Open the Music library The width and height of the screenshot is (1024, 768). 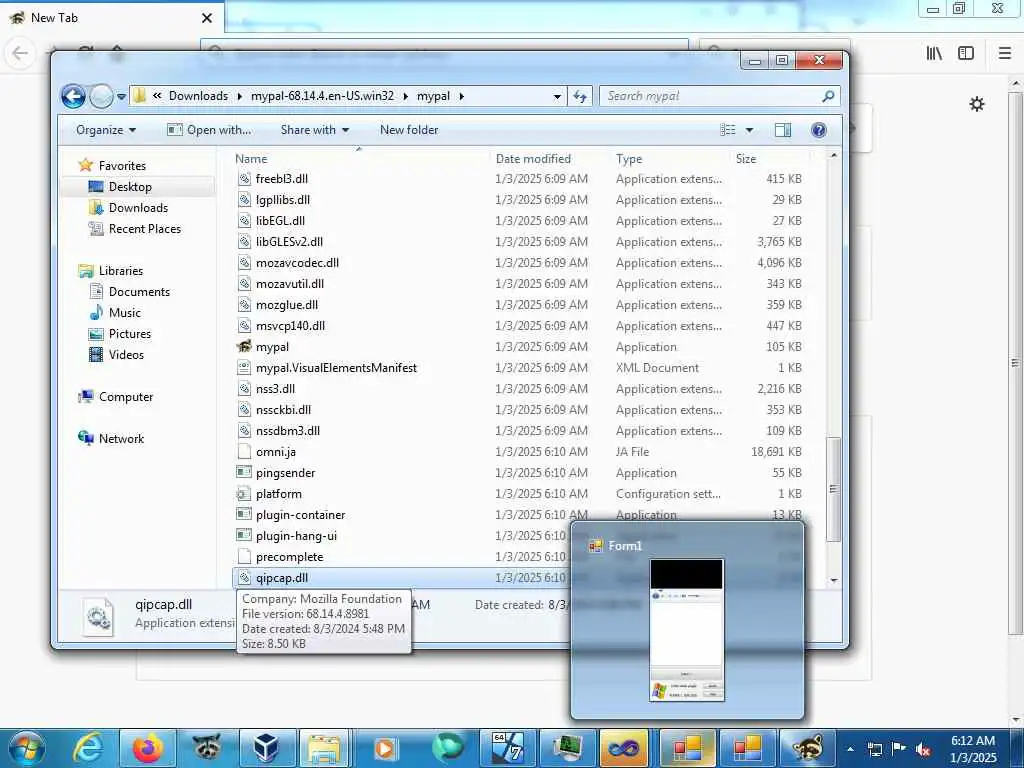(115, 313)
